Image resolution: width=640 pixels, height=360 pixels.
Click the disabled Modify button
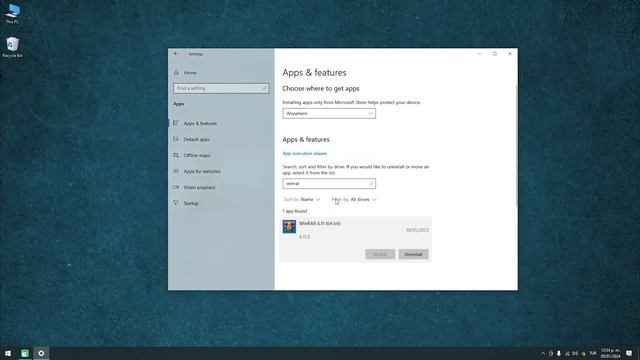[x=380, y=254]
